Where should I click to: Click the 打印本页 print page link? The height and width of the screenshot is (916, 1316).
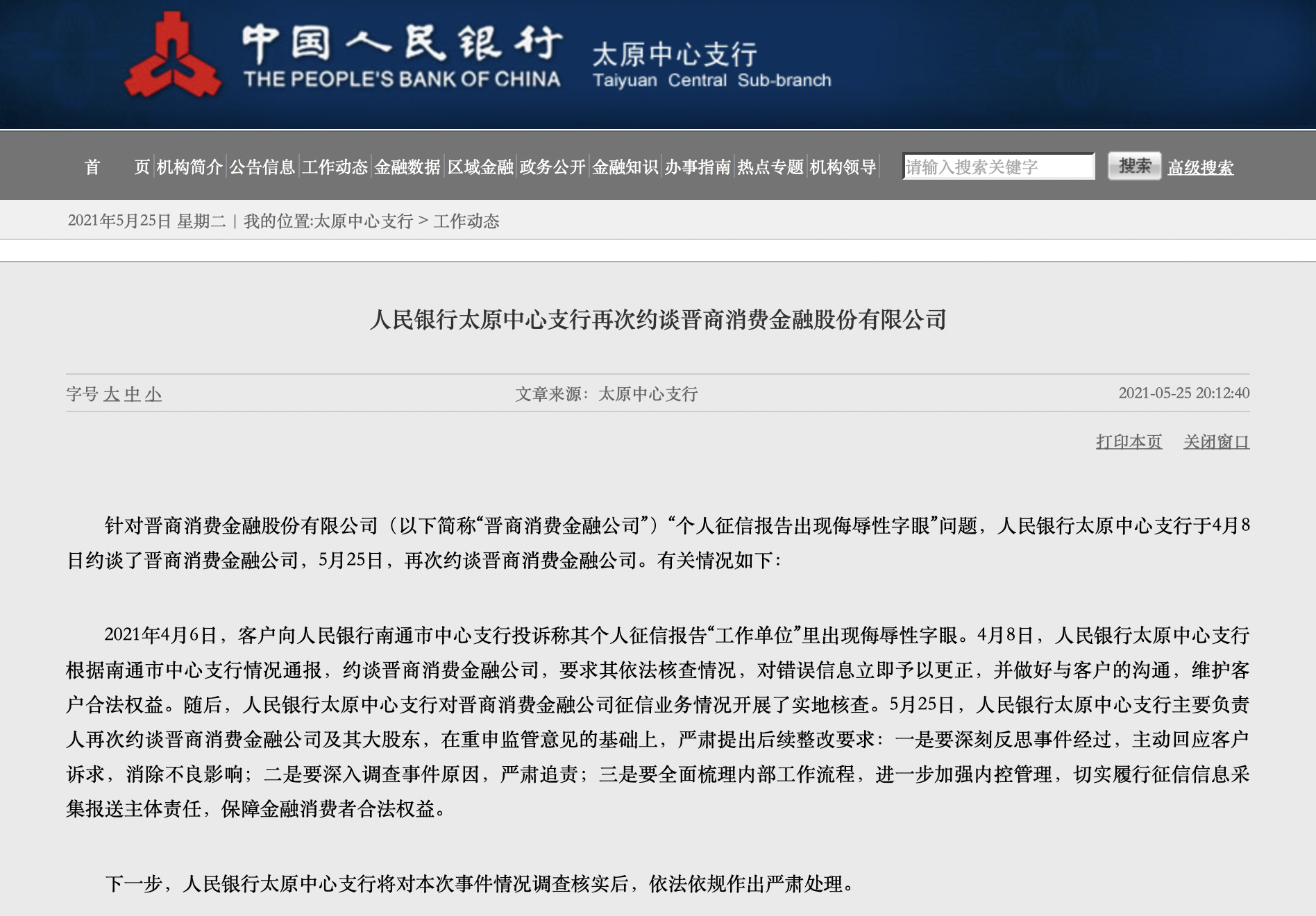1129,442
